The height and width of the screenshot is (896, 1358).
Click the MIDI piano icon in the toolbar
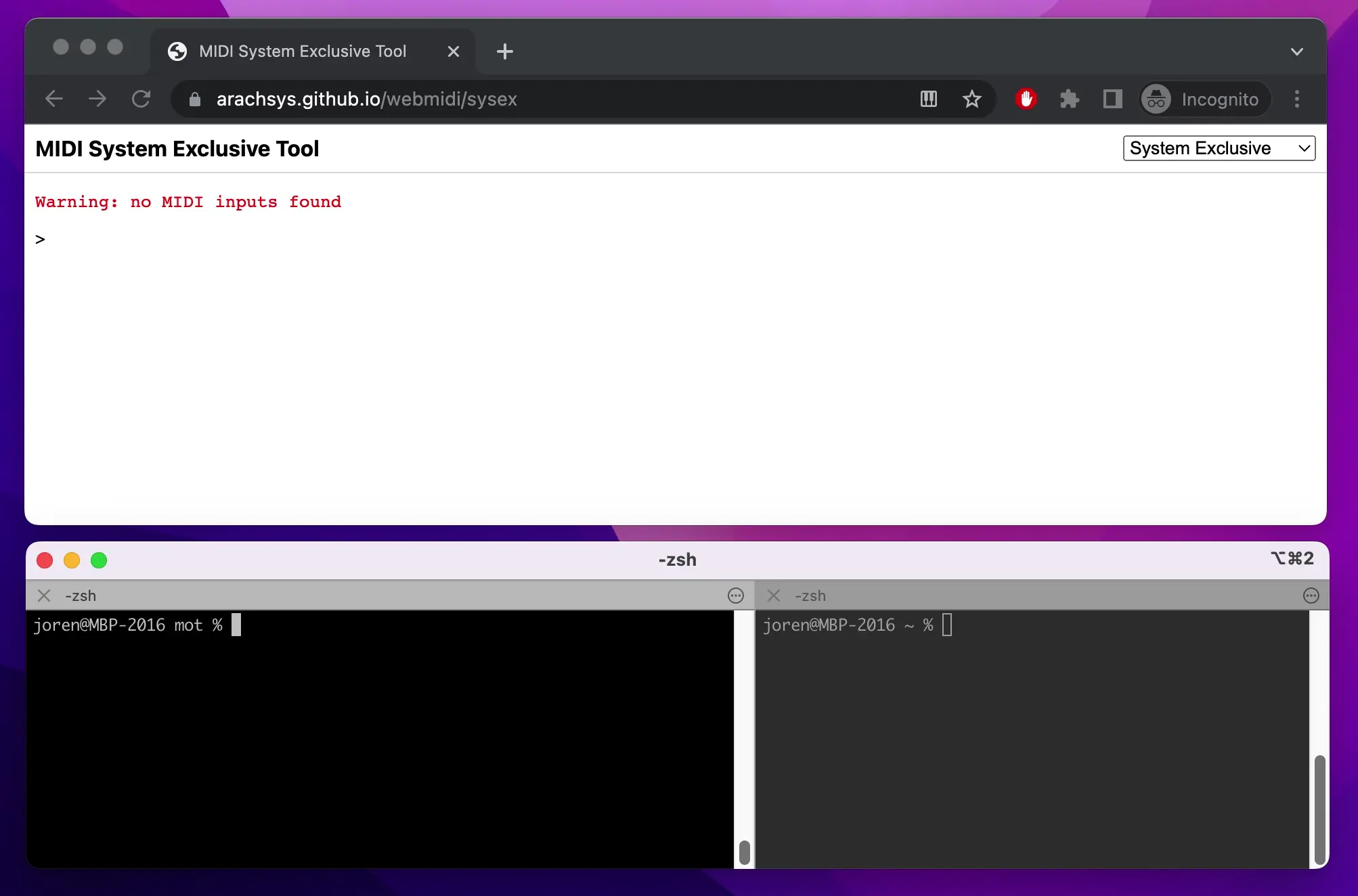(928, 99)
